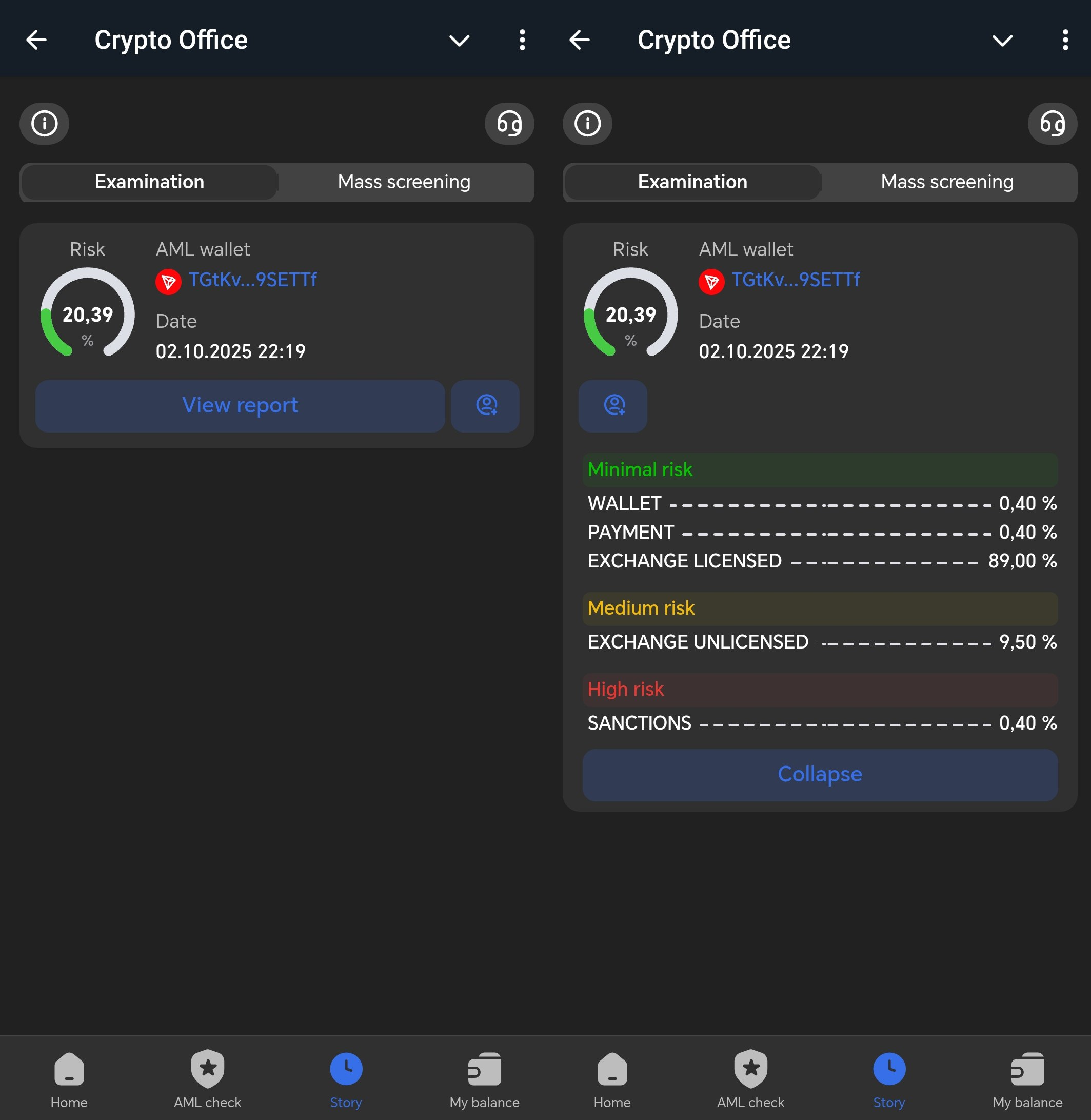Screen dimensions: 1091x1120
Task: Click the 20,39% risk gauge
Action: click(x=87, y=315)
